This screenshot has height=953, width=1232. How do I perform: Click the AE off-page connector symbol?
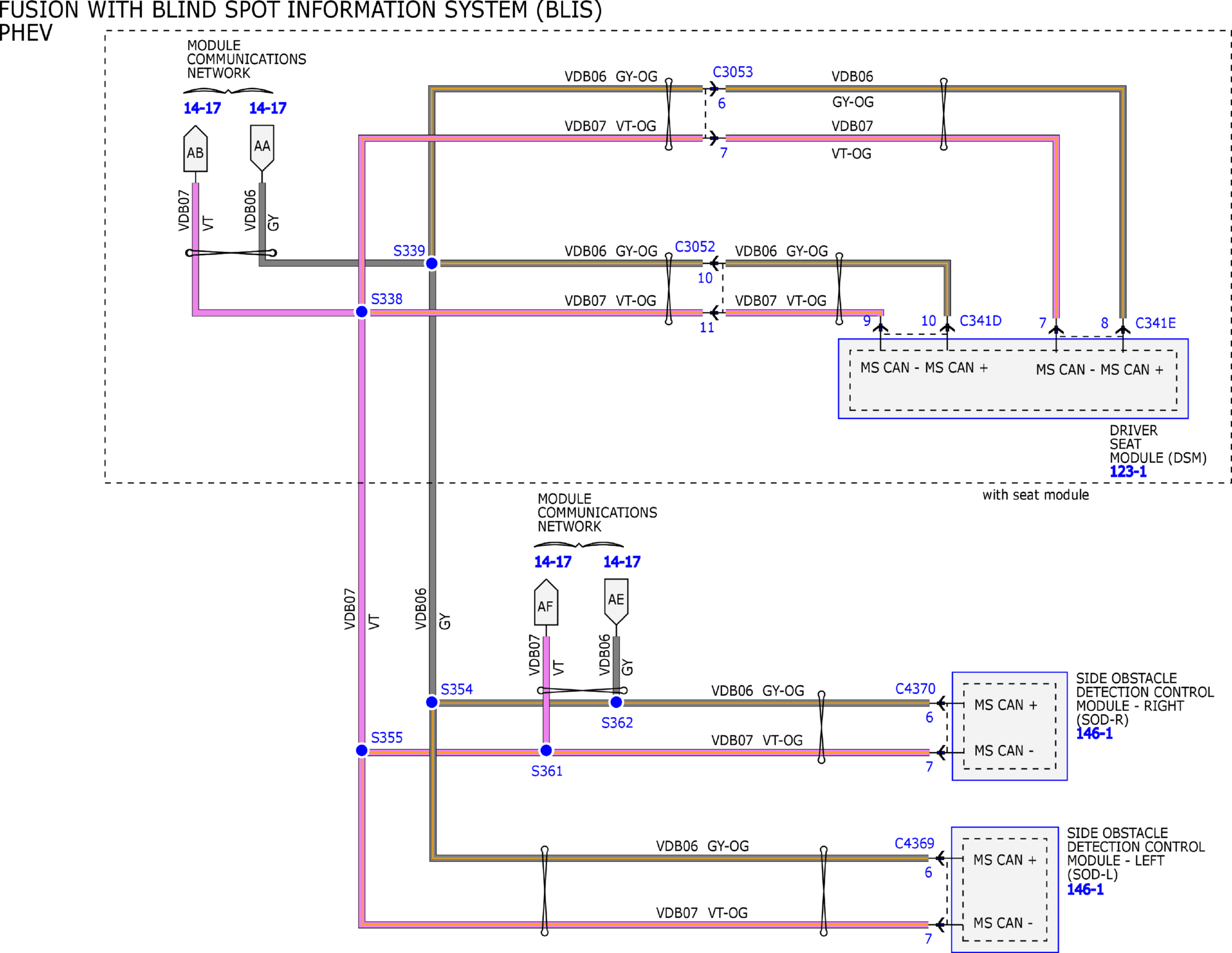pyautogui.click(x=616, y=602)
